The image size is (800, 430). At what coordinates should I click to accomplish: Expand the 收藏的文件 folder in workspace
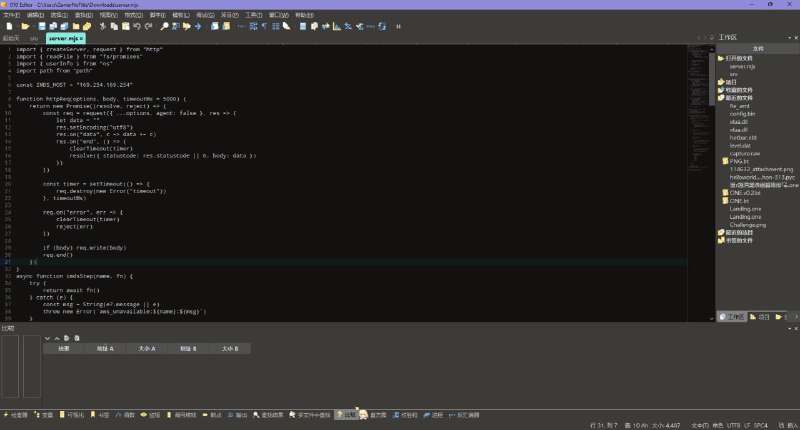pos(720,90)
